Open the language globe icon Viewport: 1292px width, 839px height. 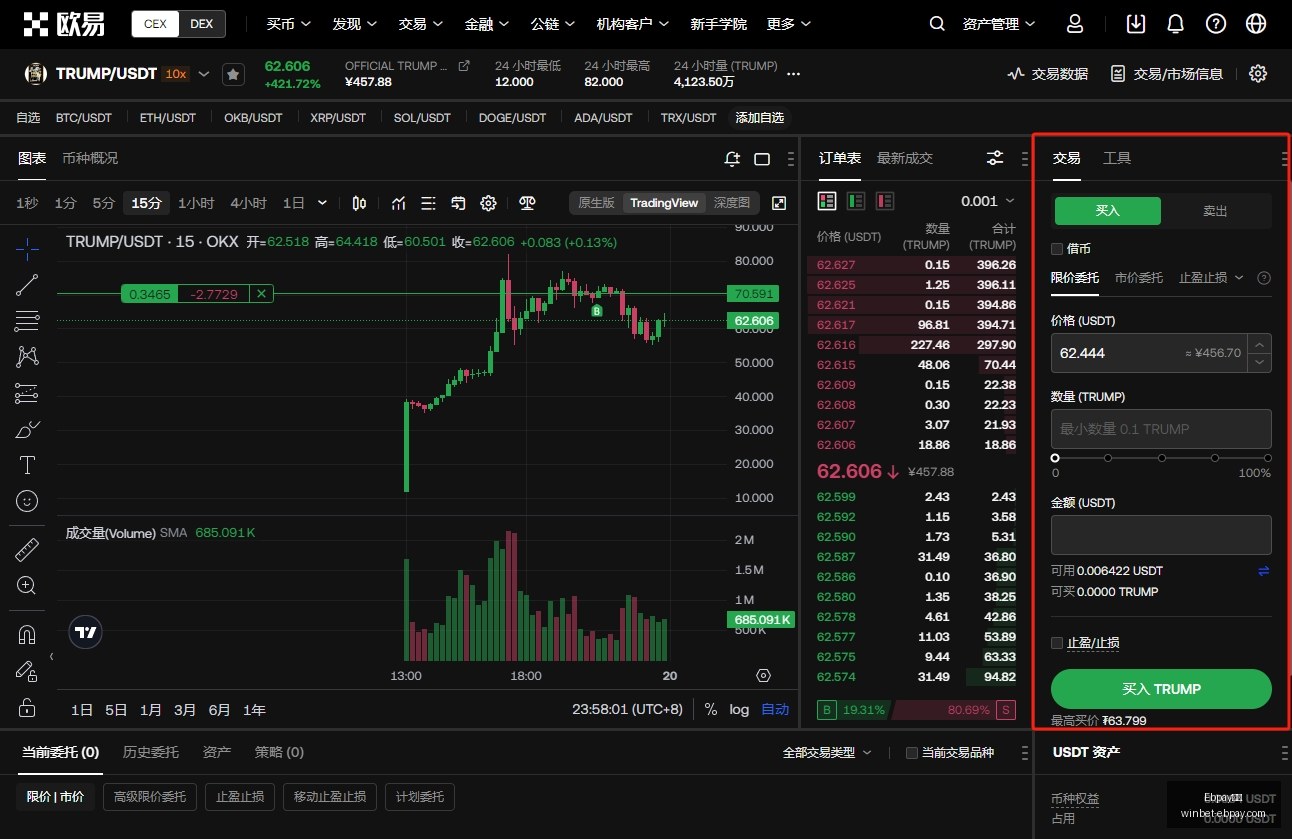[1256, 24]
